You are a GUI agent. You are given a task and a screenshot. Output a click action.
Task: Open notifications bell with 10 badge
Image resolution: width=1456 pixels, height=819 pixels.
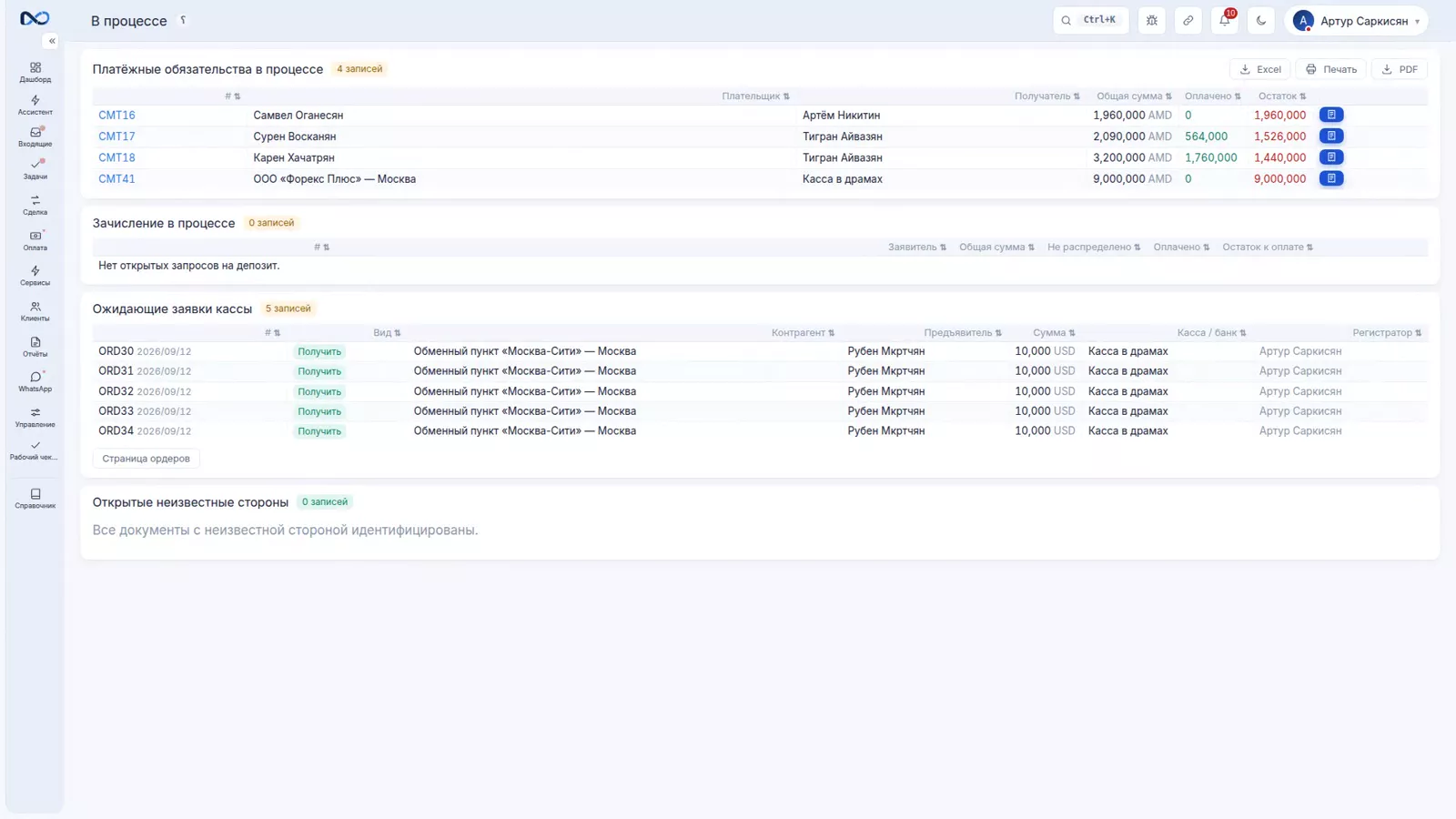1225,20
